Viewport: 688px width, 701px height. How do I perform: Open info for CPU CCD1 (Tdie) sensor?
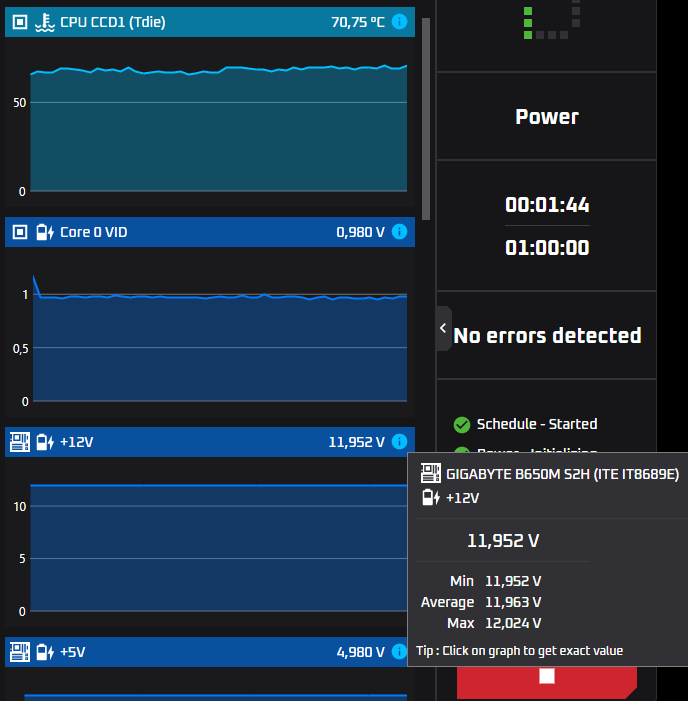point(399,21)
